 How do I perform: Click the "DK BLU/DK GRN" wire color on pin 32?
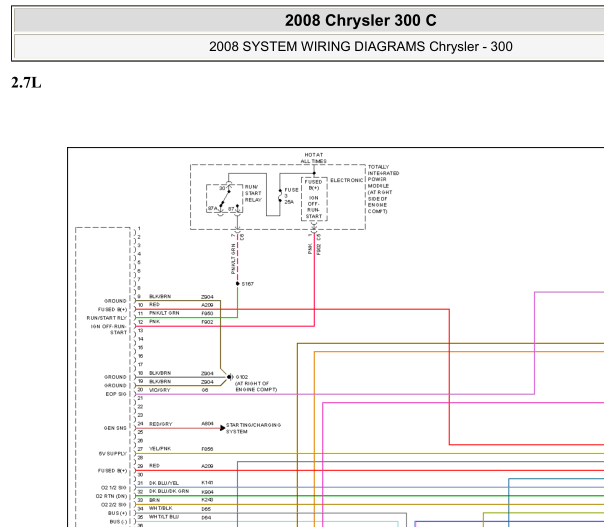169,492
